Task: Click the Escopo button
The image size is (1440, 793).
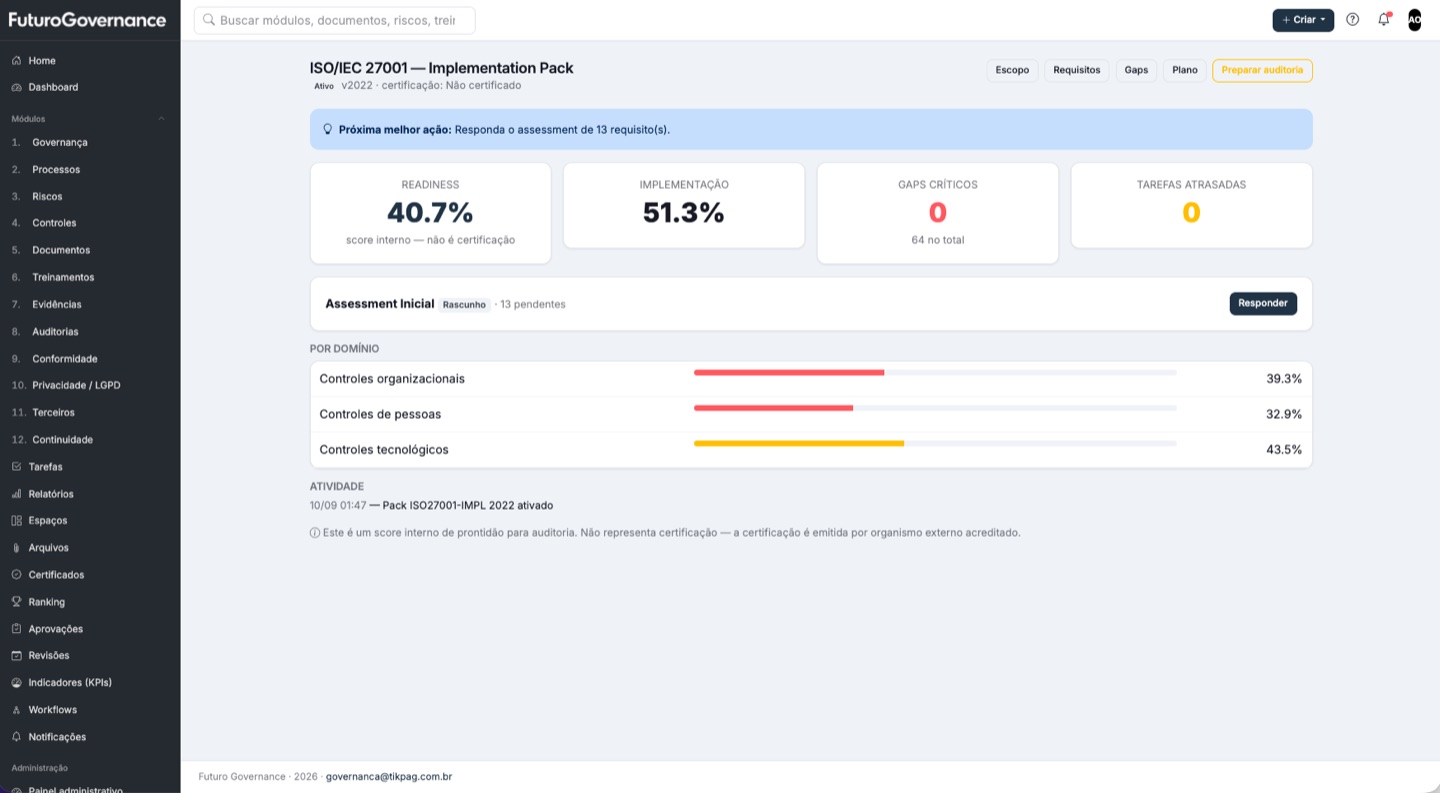Action: [1012, 70]
